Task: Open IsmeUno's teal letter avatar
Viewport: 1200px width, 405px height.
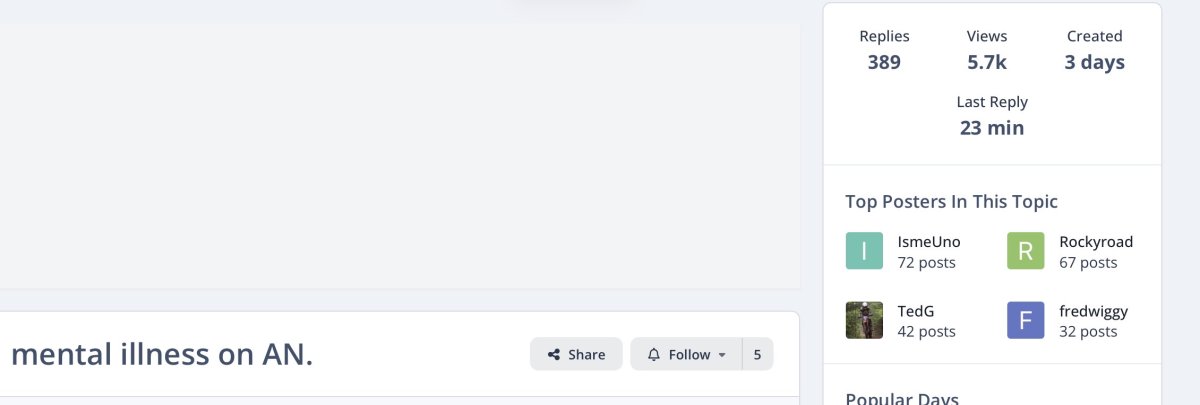Action: click(x=864, y=251)
